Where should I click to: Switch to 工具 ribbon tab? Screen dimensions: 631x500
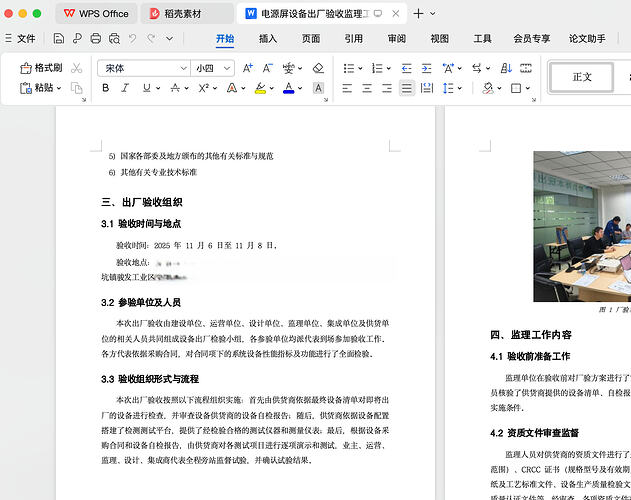click(482, 39)
